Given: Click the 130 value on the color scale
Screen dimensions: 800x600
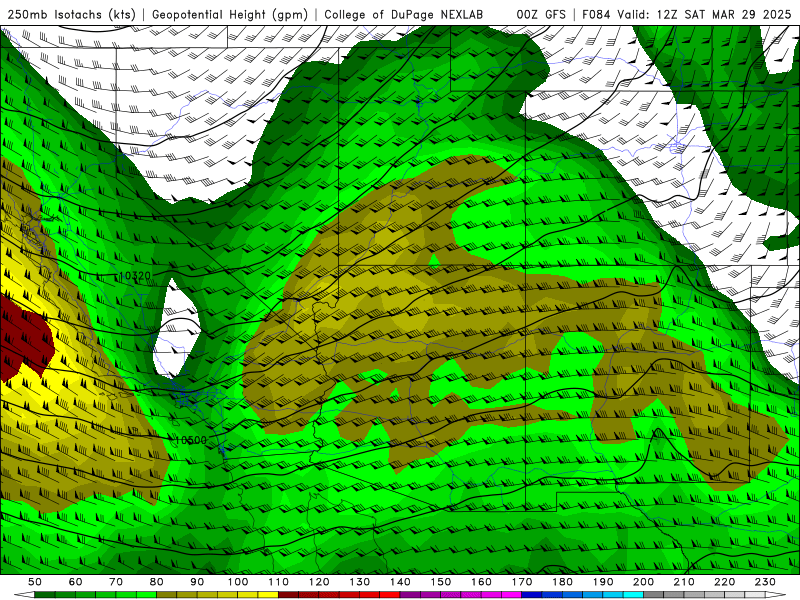Looking at the screenshot, I should click(x=360, y=582).
